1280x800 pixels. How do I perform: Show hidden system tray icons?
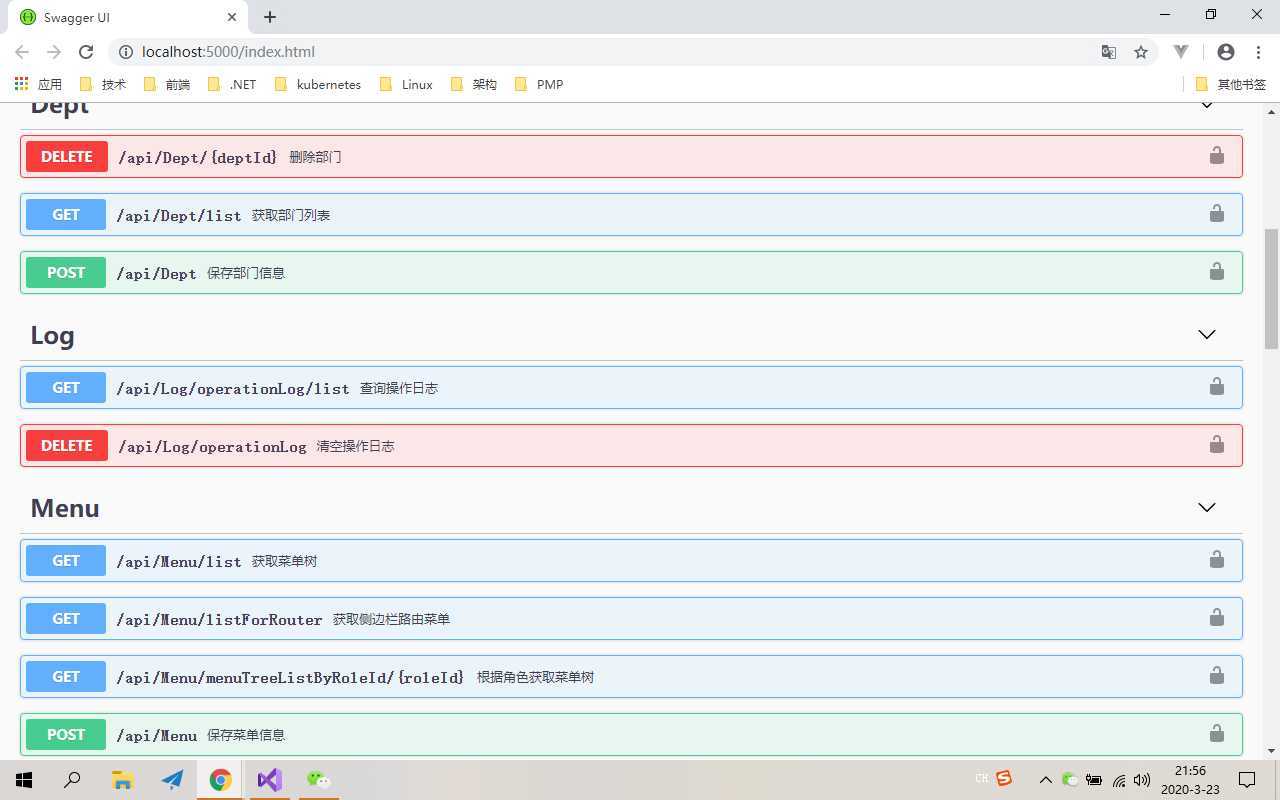tap(1045, 780)
